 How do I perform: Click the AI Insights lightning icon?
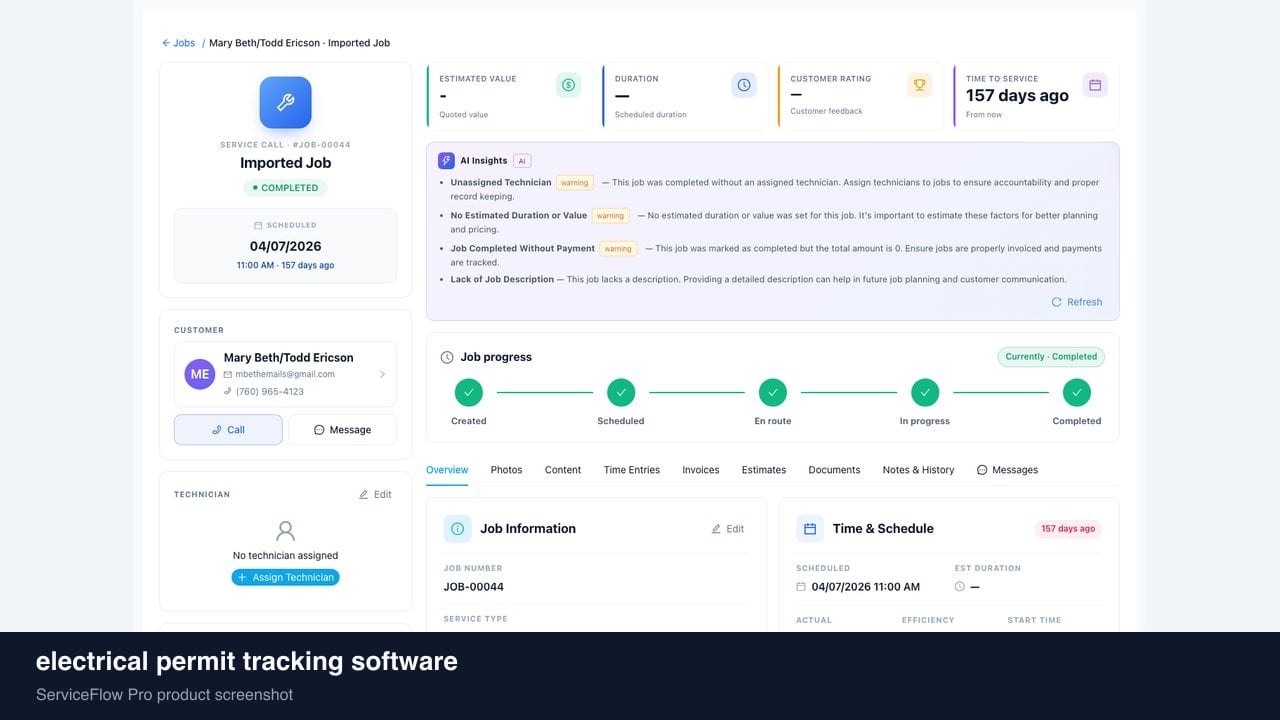446,160
